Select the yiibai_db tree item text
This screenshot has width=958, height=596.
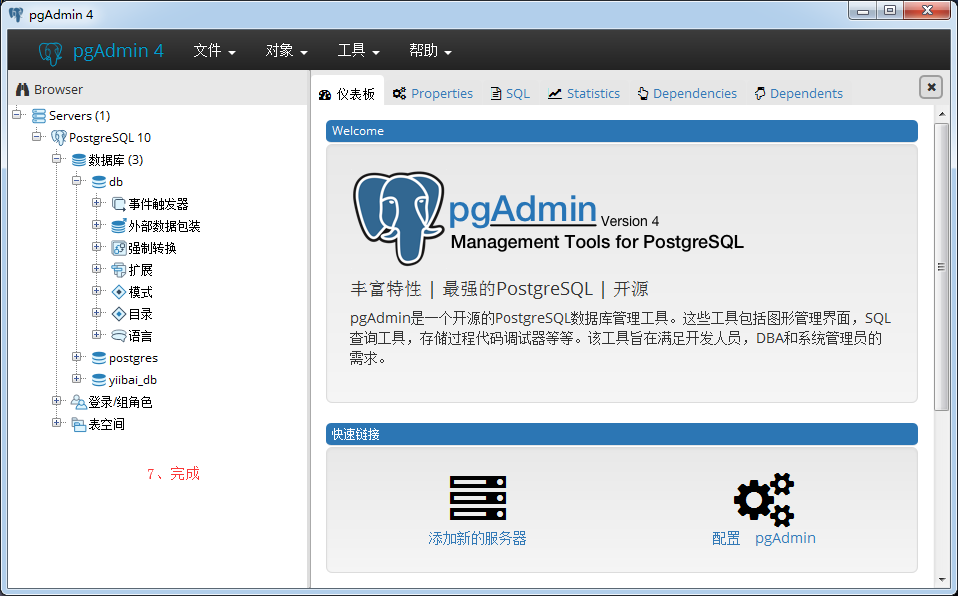(133, 380)
